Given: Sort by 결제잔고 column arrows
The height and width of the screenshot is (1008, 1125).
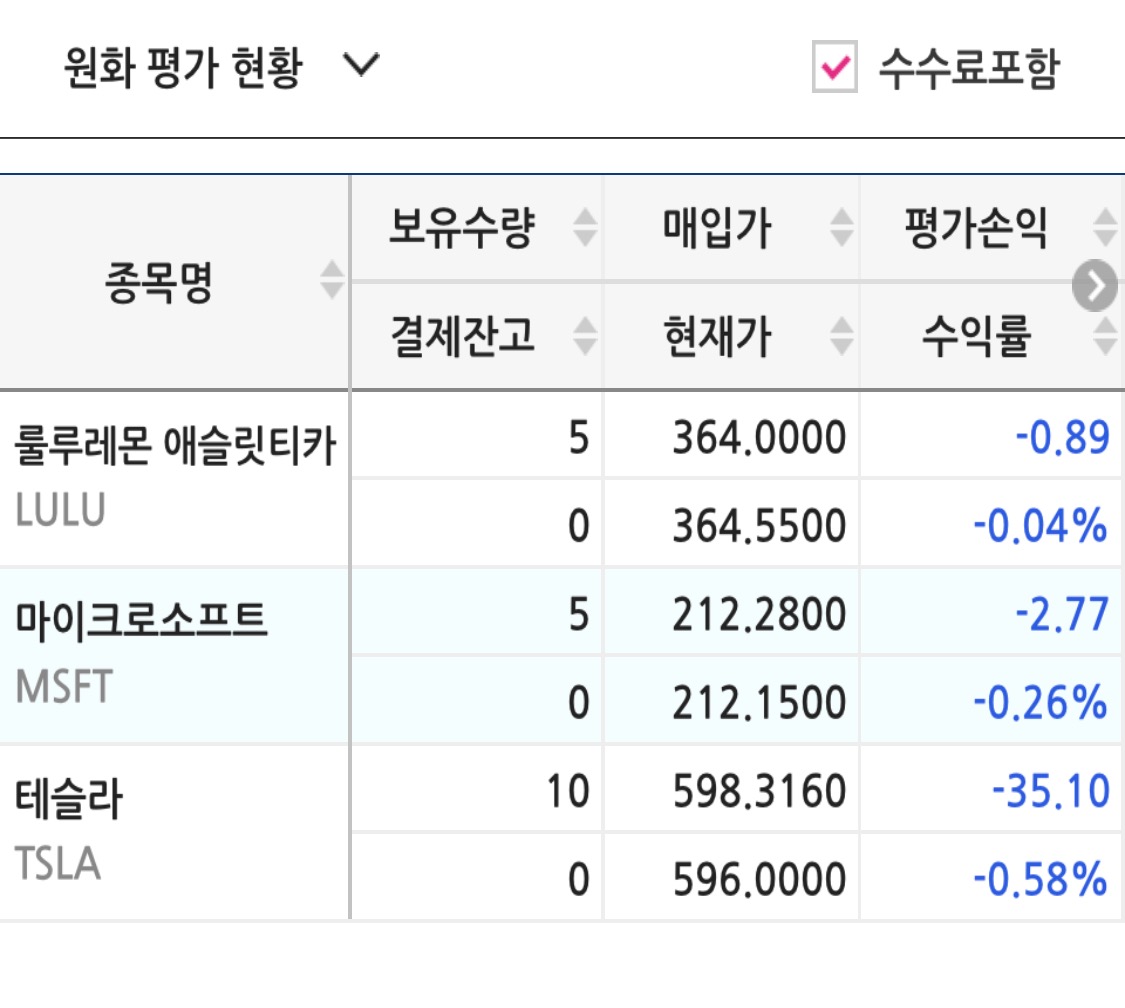Looking at the screenshot, I should (585, 336).
